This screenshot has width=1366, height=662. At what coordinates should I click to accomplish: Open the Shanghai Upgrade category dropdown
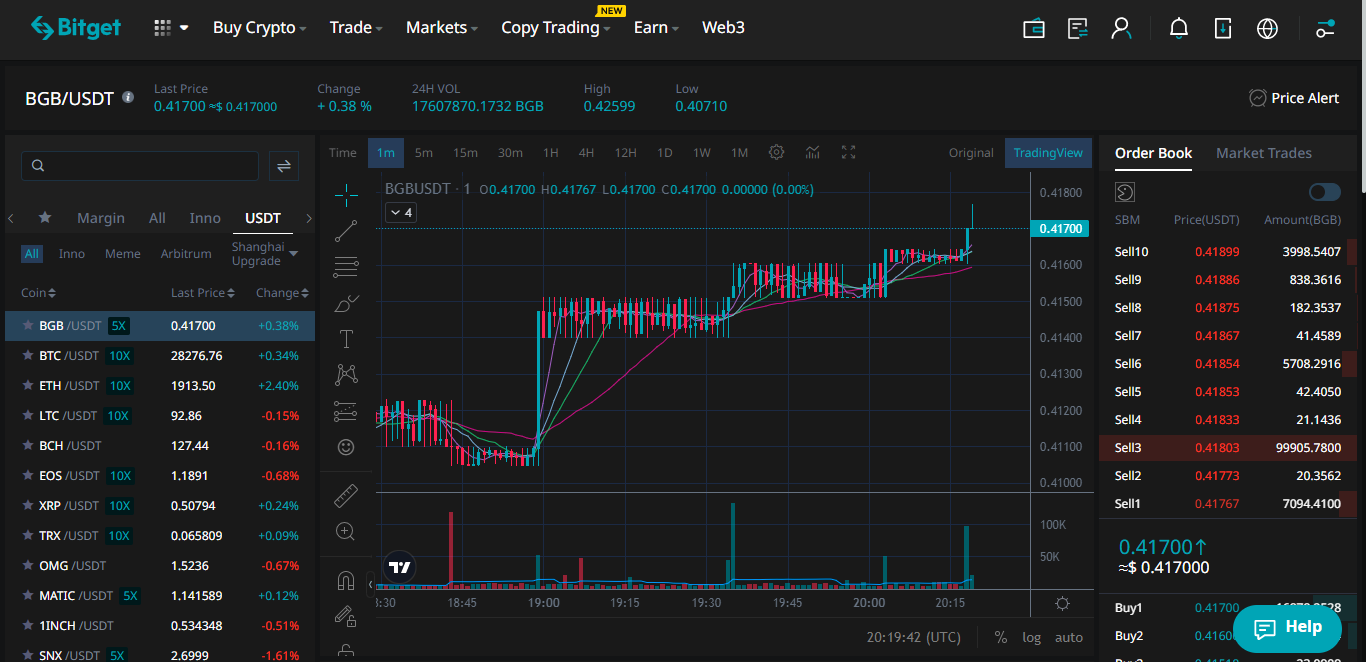click(265, 254)
